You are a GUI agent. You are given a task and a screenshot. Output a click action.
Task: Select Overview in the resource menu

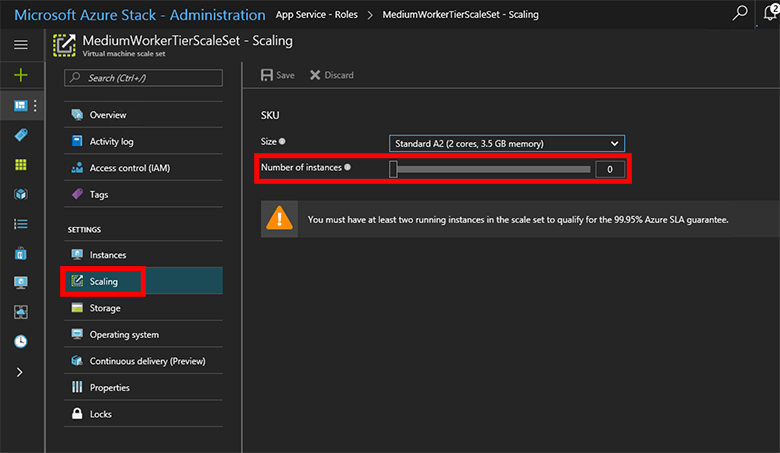108,115
